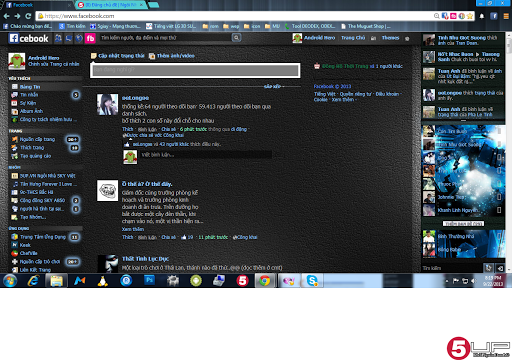
Task: Expand Xem thêm in the footer links
Action: 343,99
